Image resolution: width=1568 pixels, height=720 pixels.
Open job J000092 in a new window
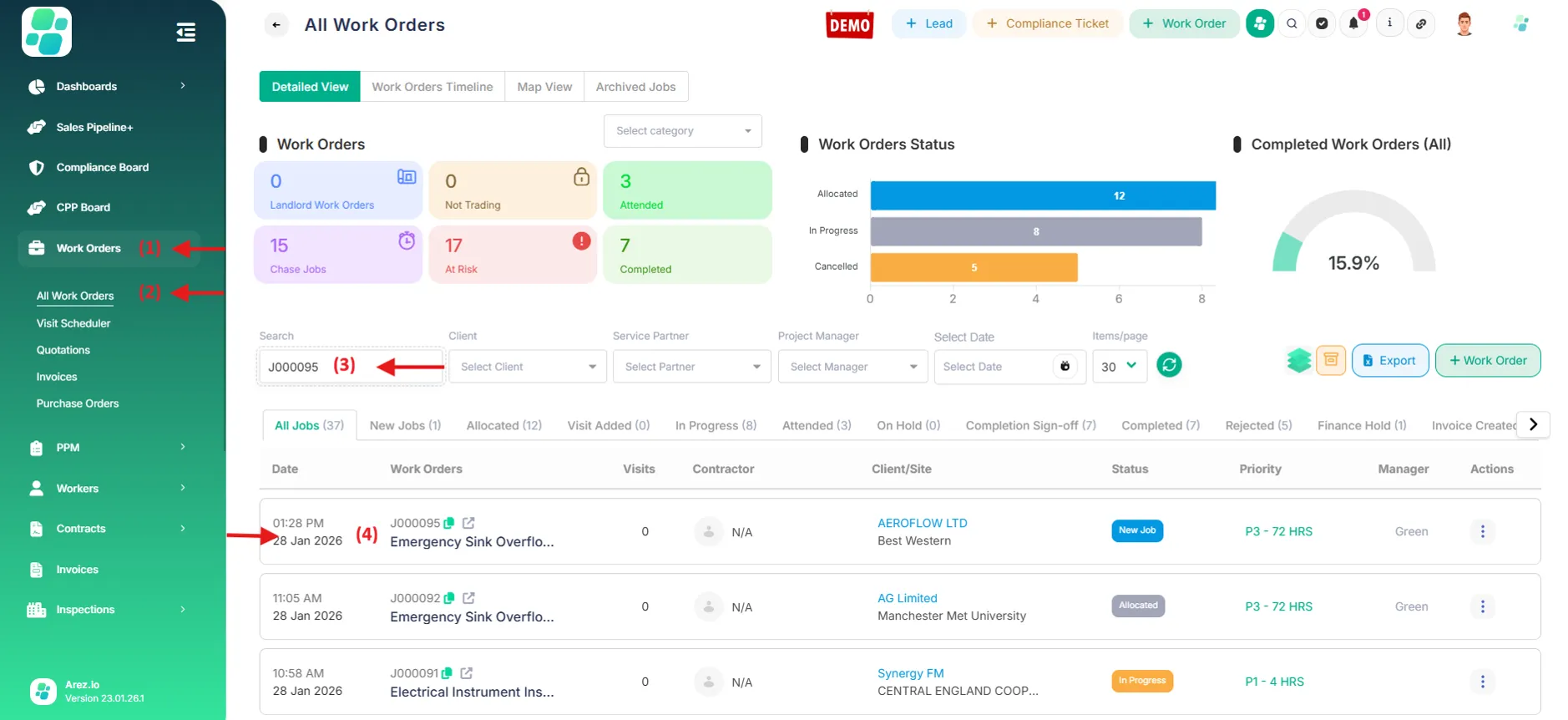point(468,598)
